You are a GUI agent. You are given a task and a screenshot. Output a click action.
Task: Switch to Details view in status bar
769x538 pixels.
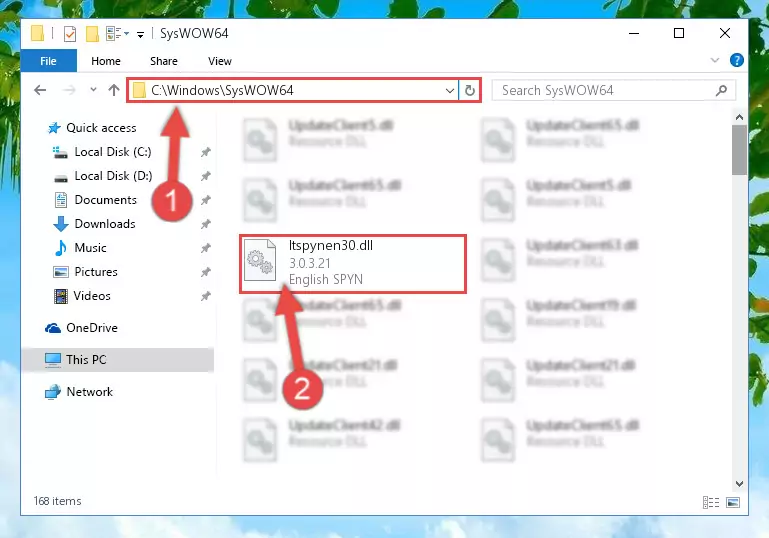click(711, 502)
